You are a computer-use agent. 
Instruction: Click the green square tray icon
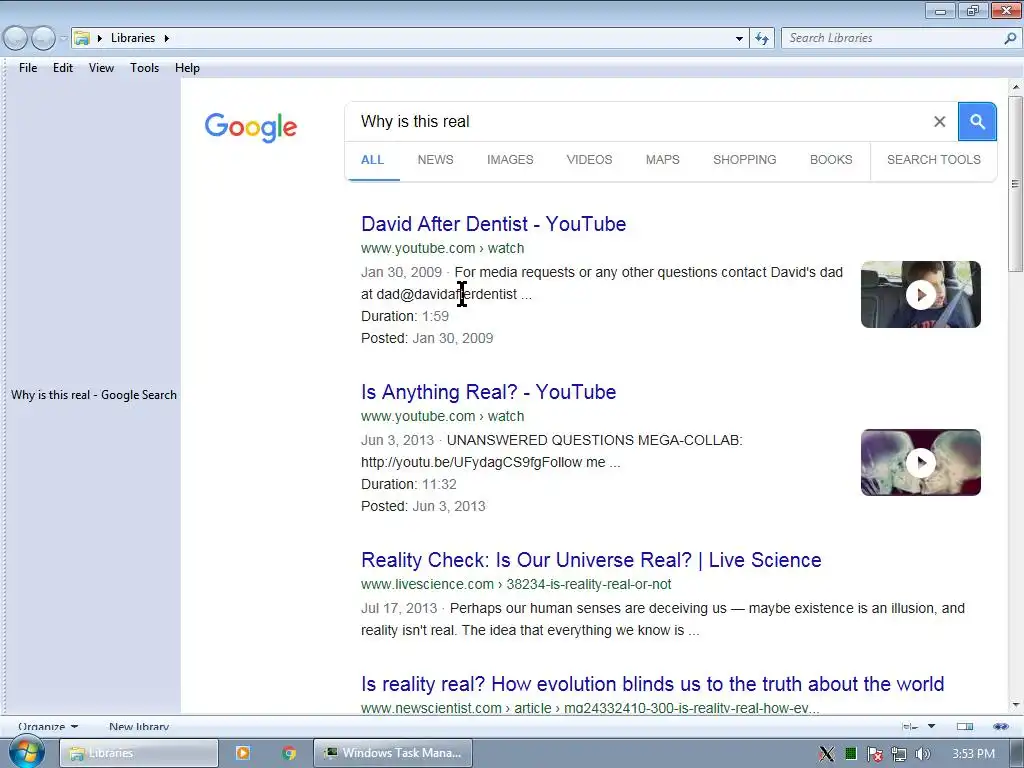point(850,754)
